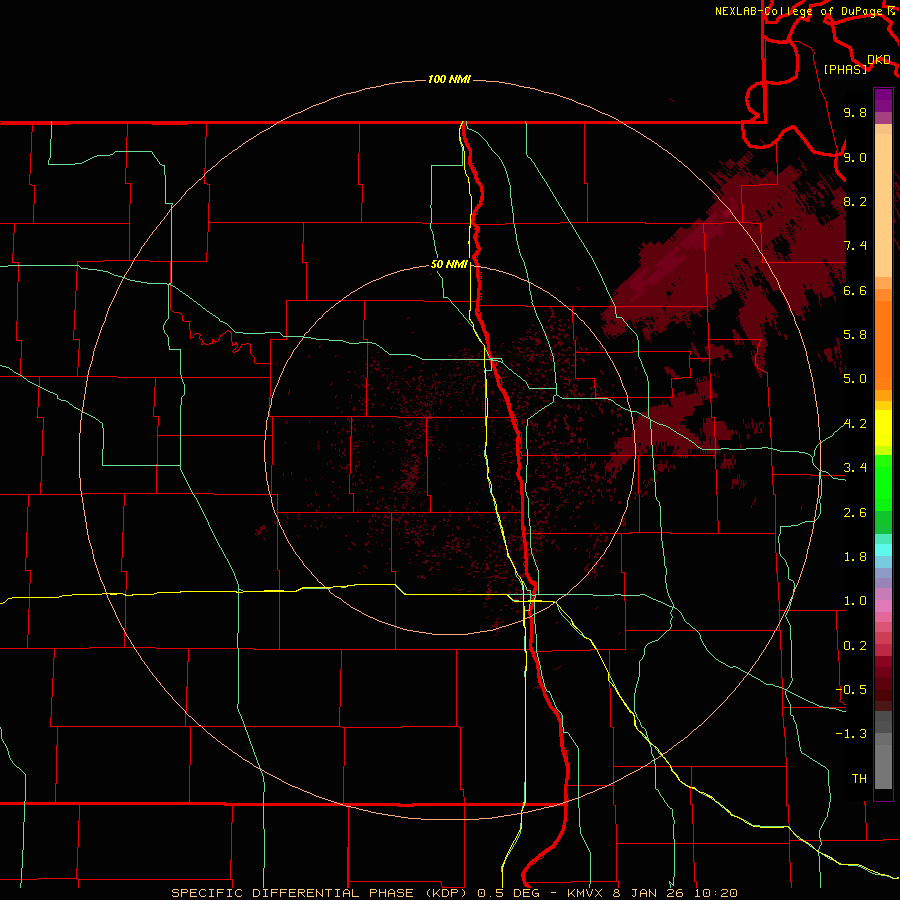Pick the light peach color band

pos(883,205)
